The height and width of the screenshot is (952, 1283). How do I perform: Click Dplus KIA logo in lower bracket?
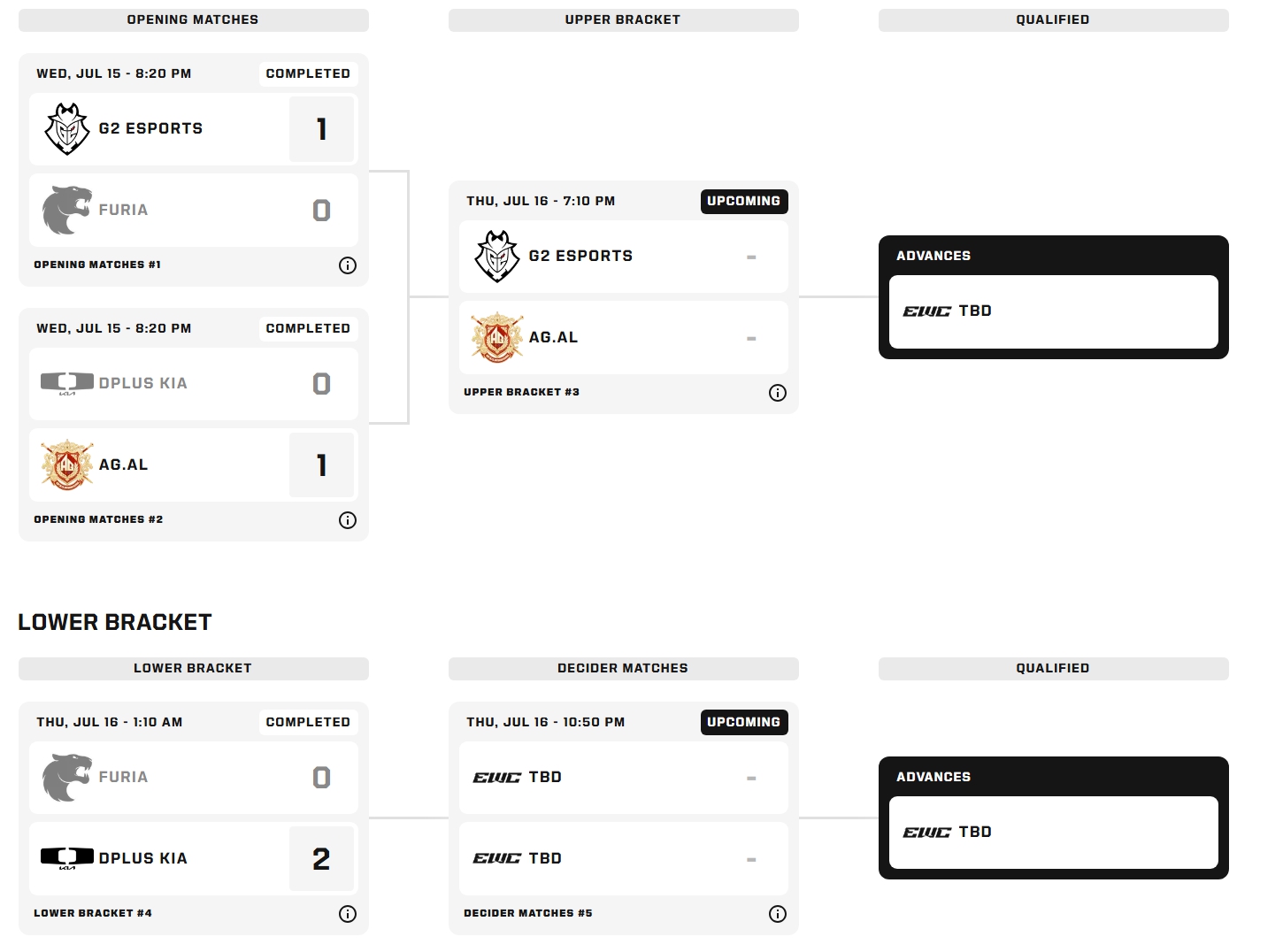coord(67,857)
